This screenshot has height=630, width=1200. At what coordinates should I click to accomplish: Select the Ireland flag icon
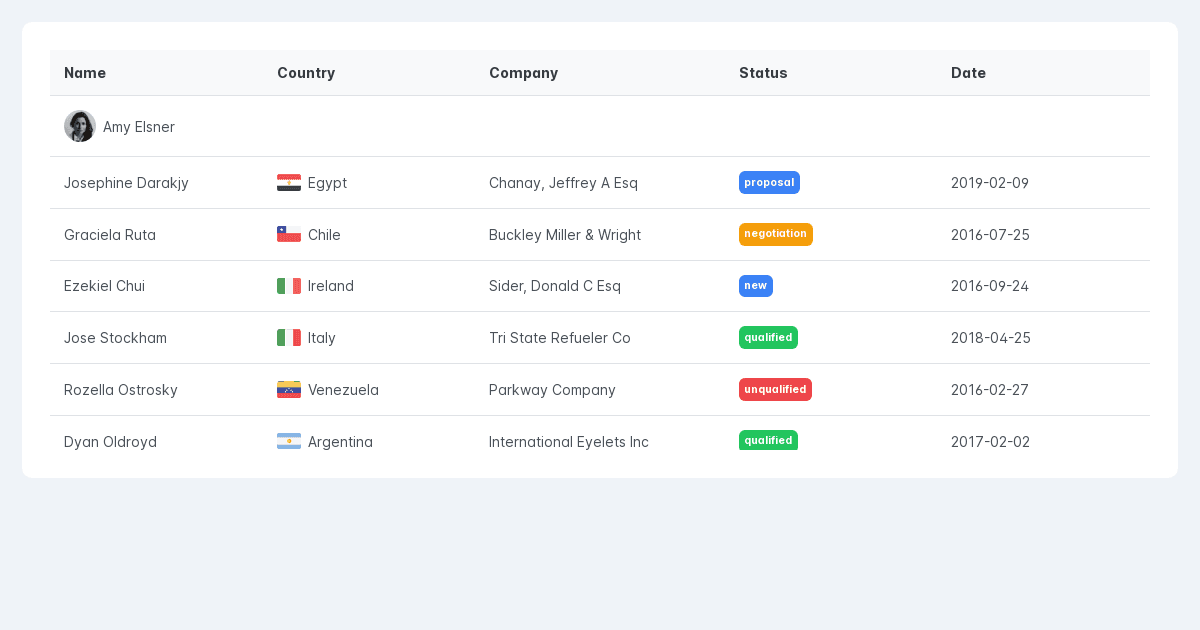coord(286,286)
